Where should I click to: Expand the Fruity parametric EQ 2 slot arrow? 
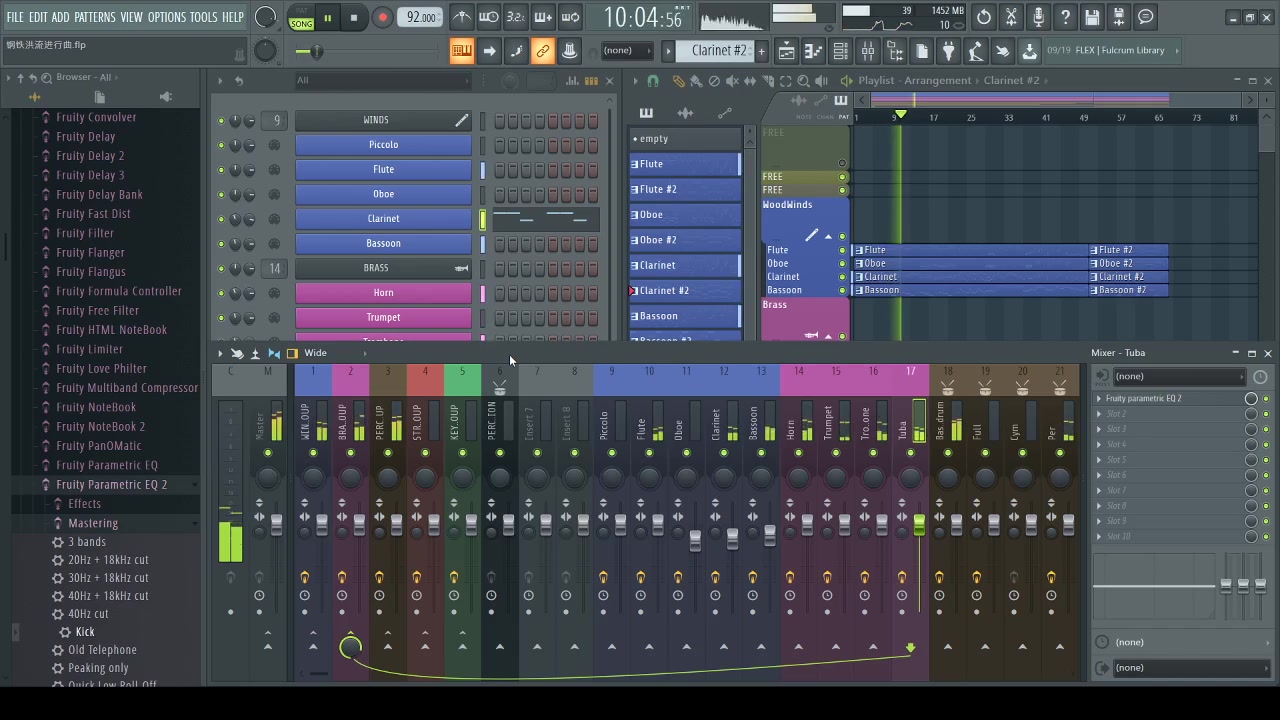tap(1099, 399)
